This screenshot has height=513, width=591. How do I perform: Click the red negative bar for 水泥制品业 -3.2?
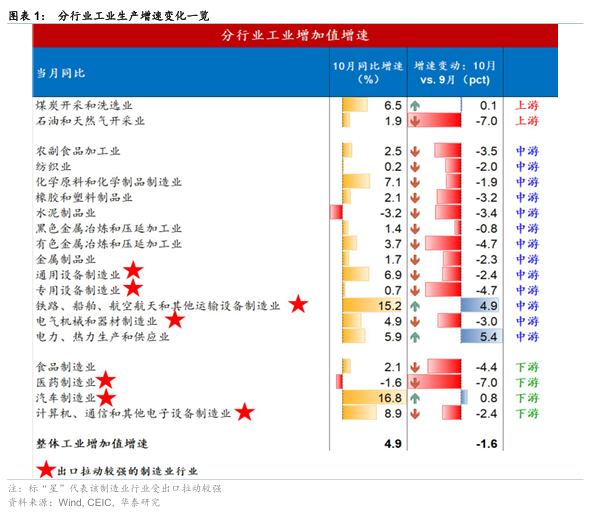click(336, 213)
